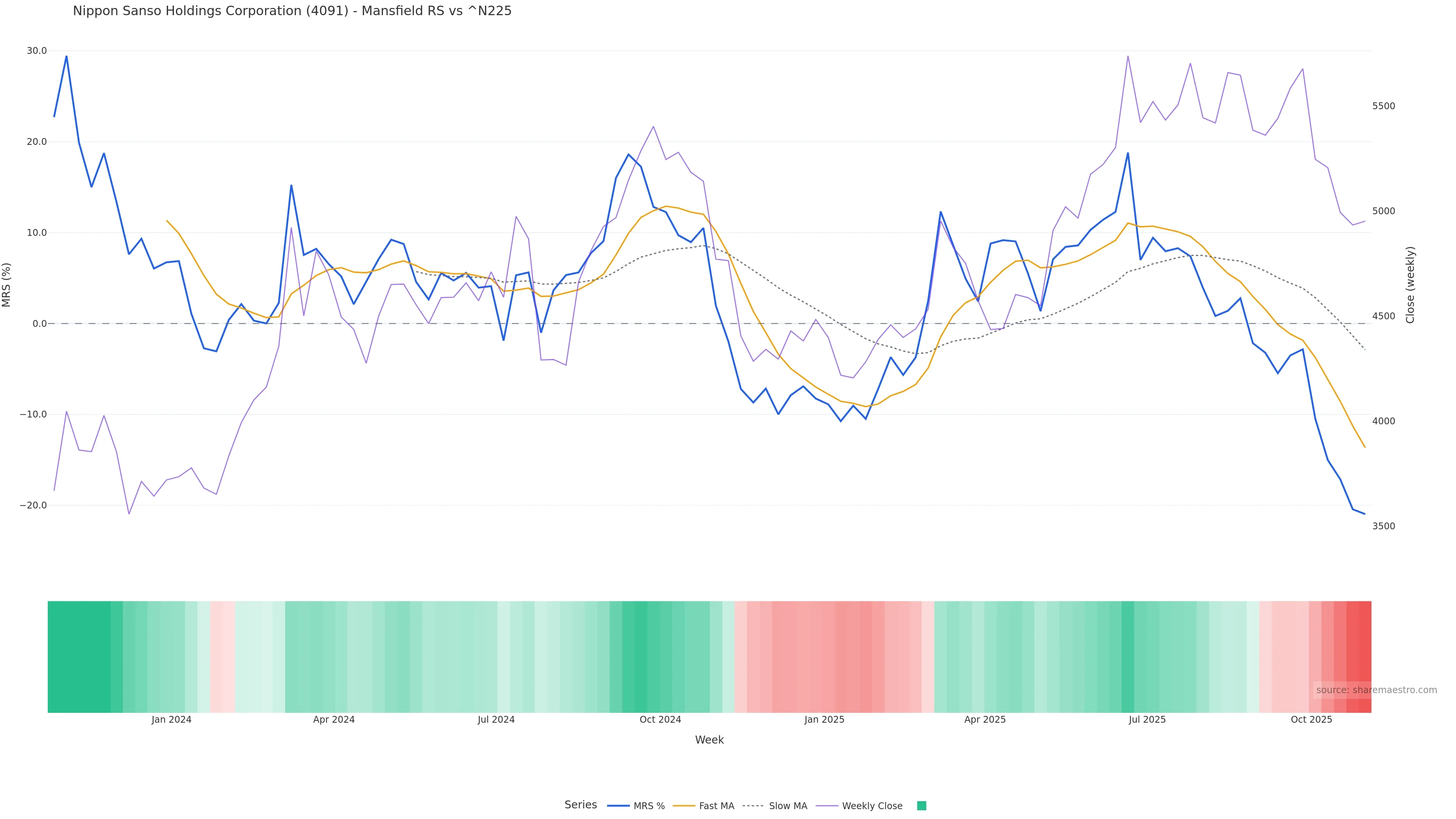Click the green square legend swatch
The height and width of the screenshot is (819, 1456).
pyautogui.click(x=921, y=806)
